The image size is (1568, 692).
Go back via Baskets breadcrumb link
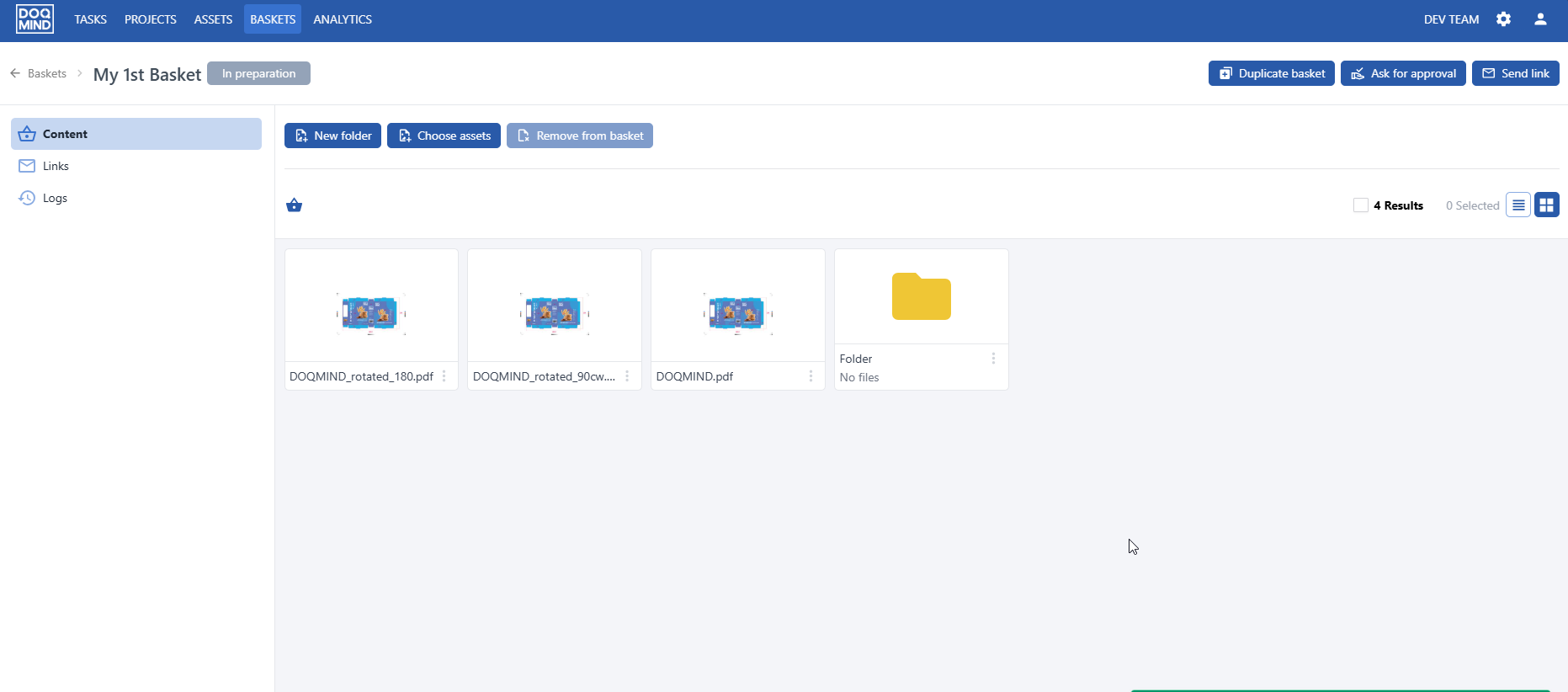tap(47, 73)
